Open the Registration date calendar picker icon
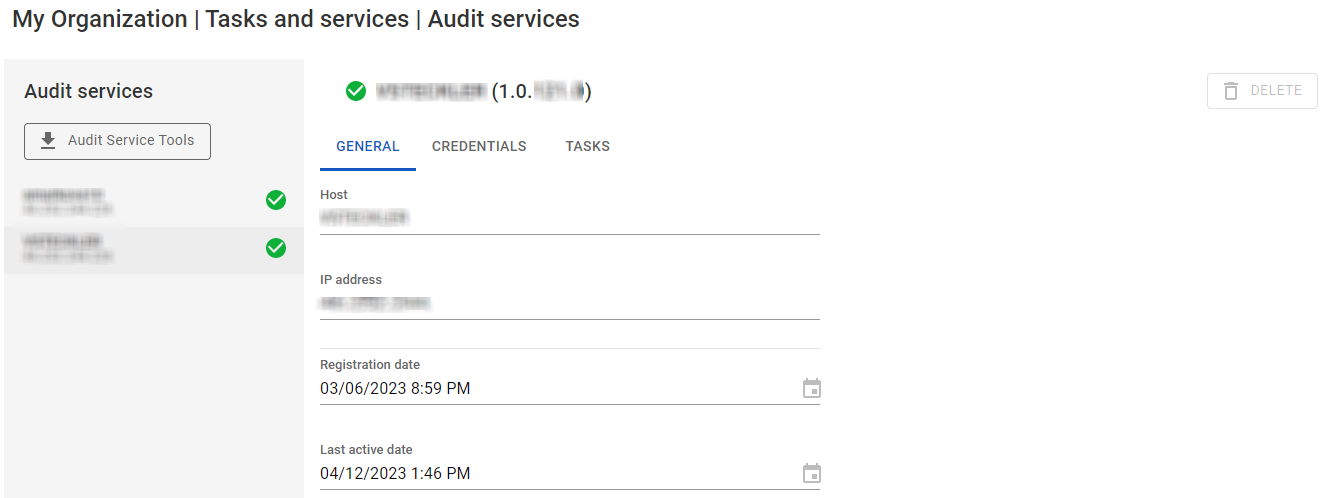 pyautogui.click(x=812, y=388)
